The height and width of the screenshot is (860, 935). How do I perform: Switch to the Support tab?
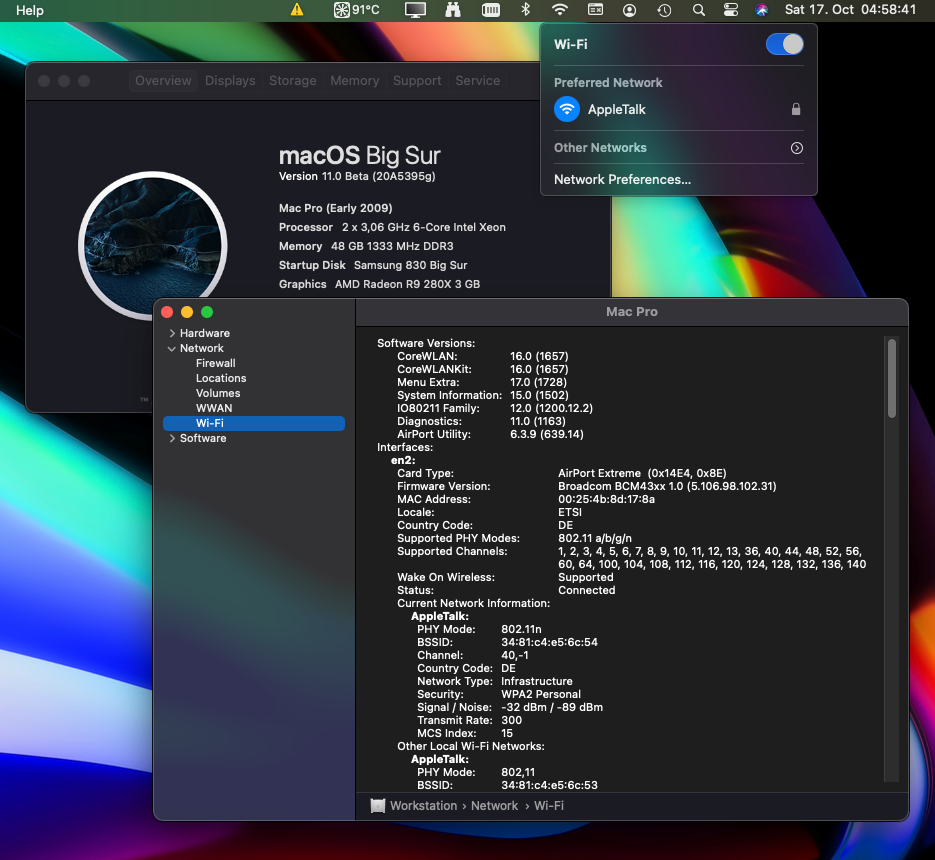tap(417, 81)
